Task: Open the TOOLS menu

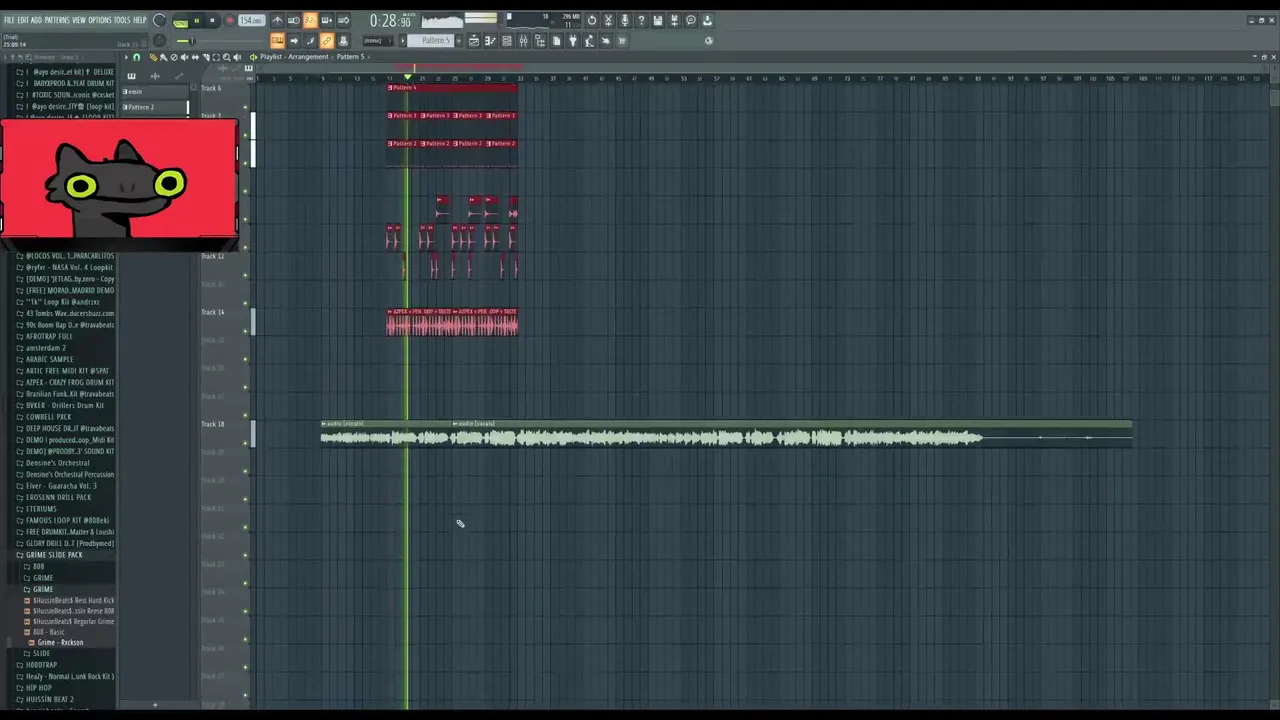Action: 122,20
